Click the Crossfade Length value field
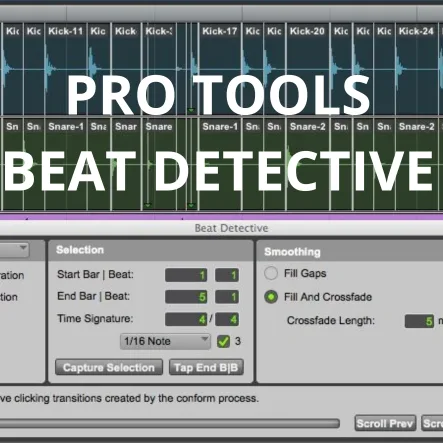 coord(419,321)
